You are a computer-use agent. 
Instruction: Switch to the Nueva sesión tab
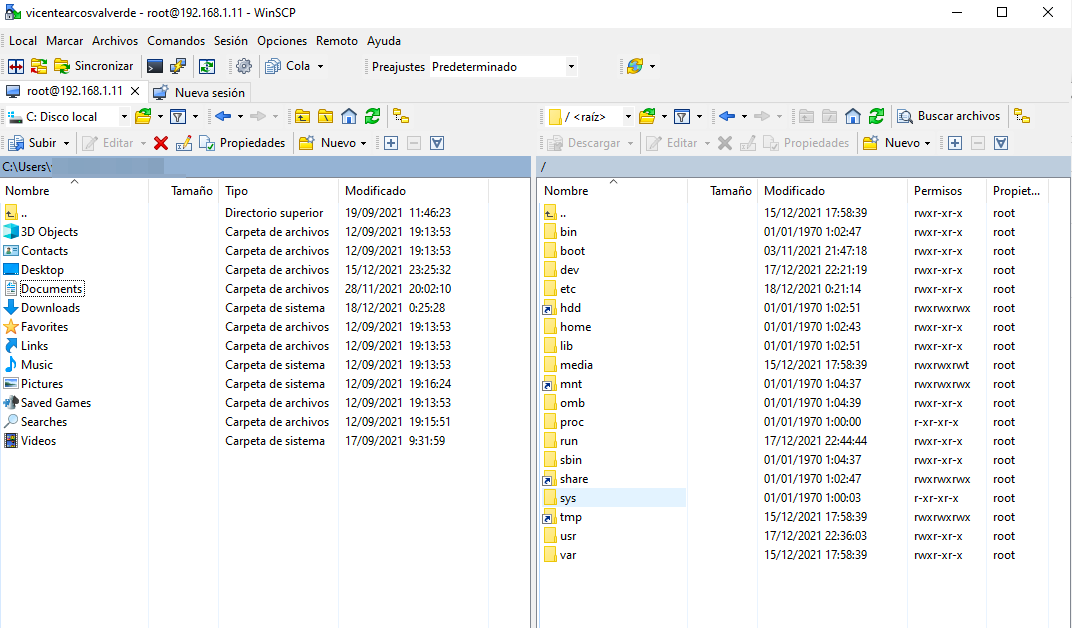tap(199, 92)
